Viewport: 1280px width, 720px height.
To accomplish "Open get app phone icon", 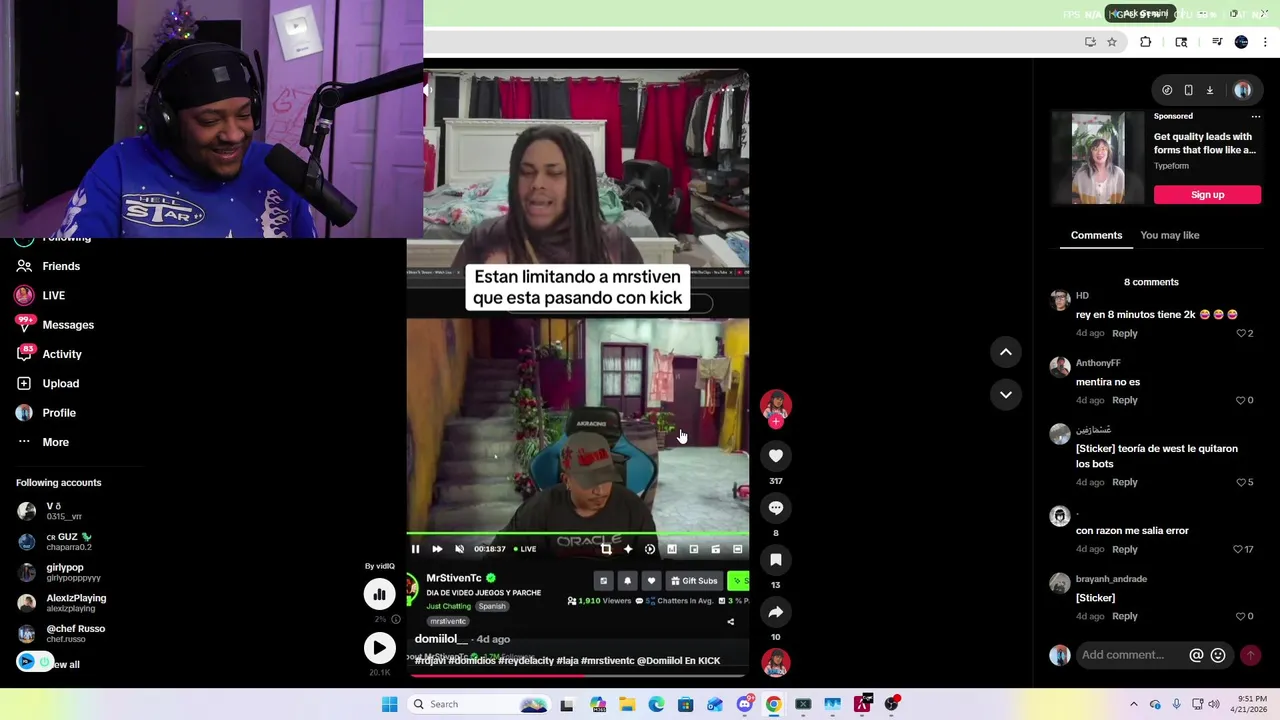I will click(1188, 90).
